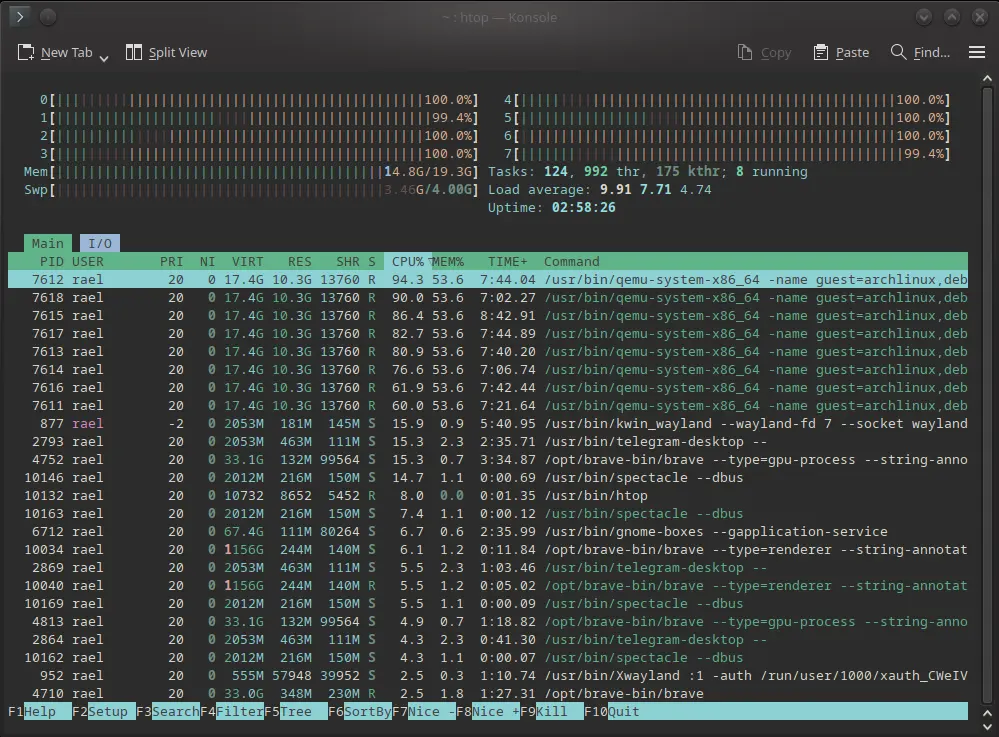This screenshot has height=737, width=999.
Task: Select telegram-desktop row with PID 2793
Action: click(x=488, y=441)
